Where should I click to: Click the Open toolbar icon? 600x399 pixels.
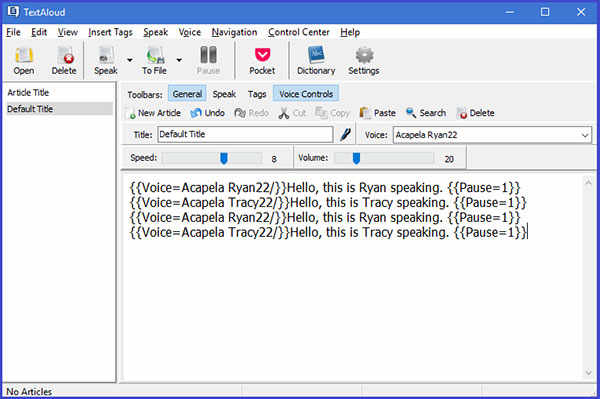[x=24, y=56]
